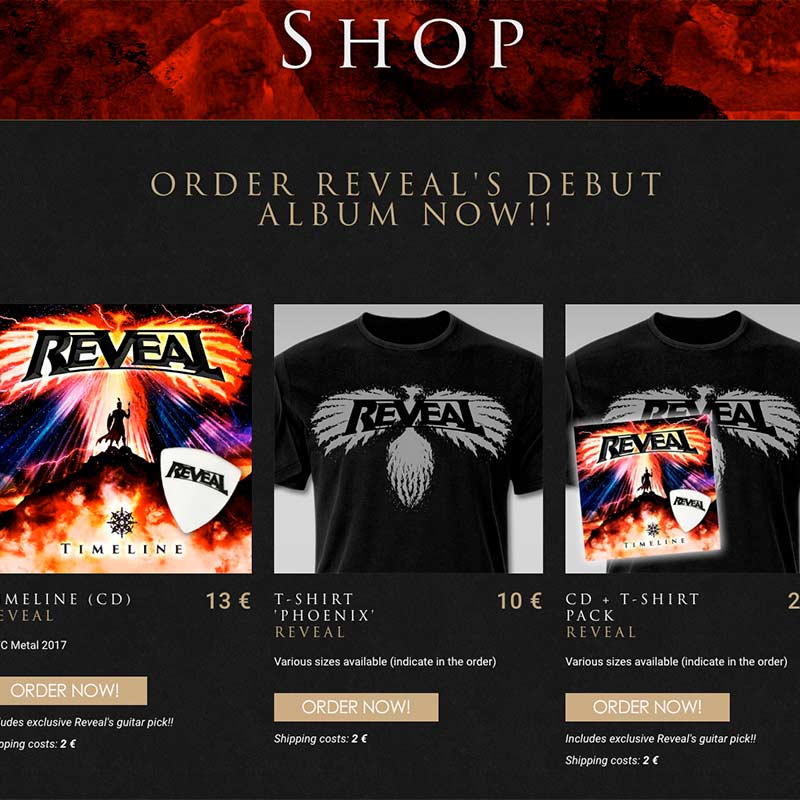This screenshot has height=800, width=800.
Task: Click the Reveal artist name under CD + T-shirt Pack
Action: (x=601, y=632)
